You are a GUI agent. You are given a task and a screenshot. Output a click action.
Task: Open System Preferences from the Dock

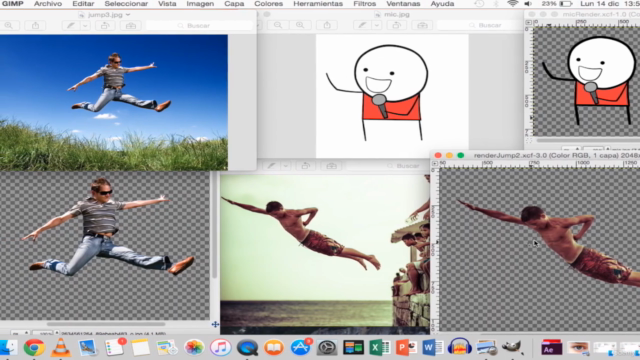[x=327, y=348]
